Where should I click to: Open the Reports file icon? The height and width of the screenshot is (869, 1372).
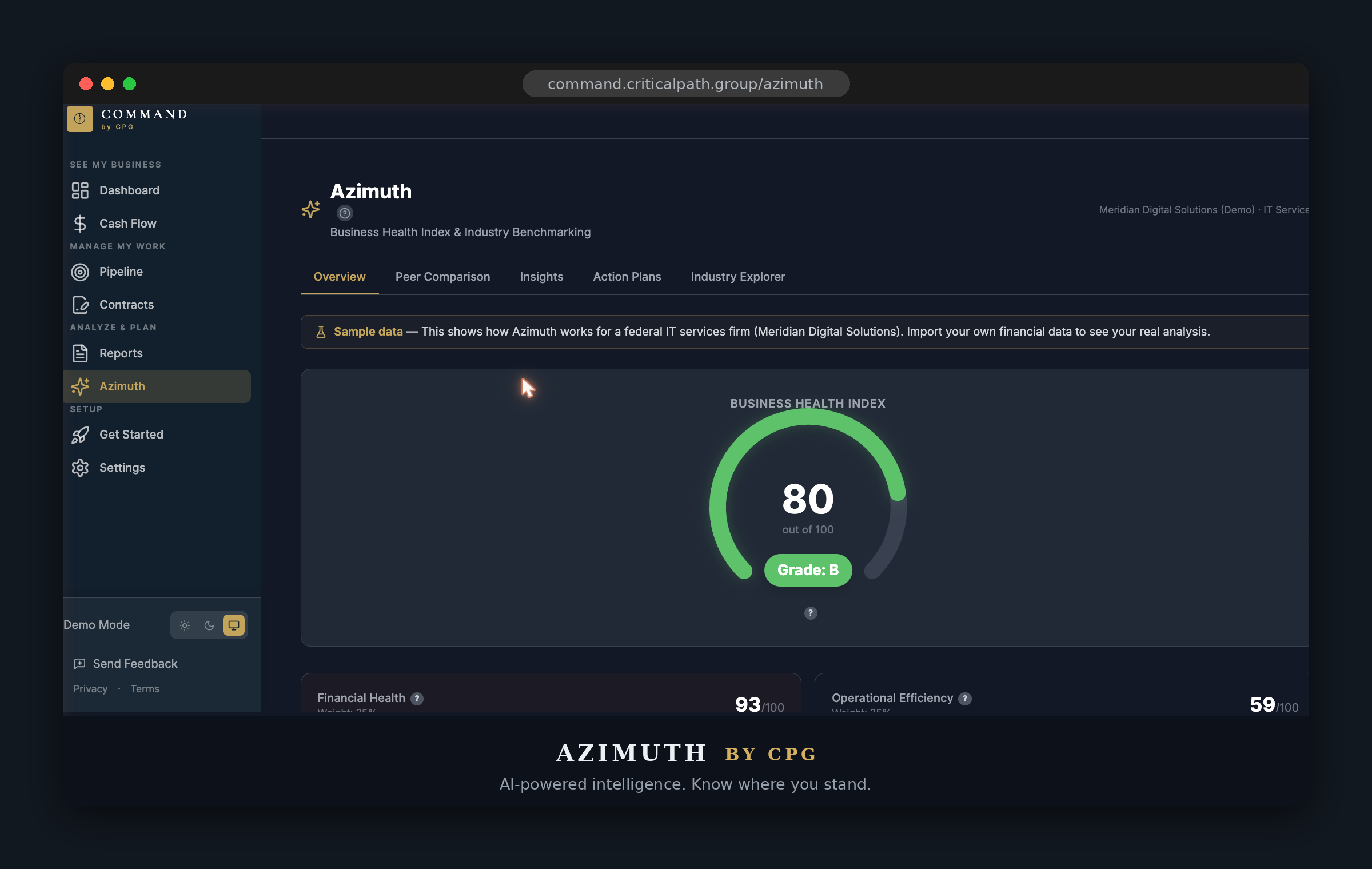pyautogui.click(x=80, y=353)
